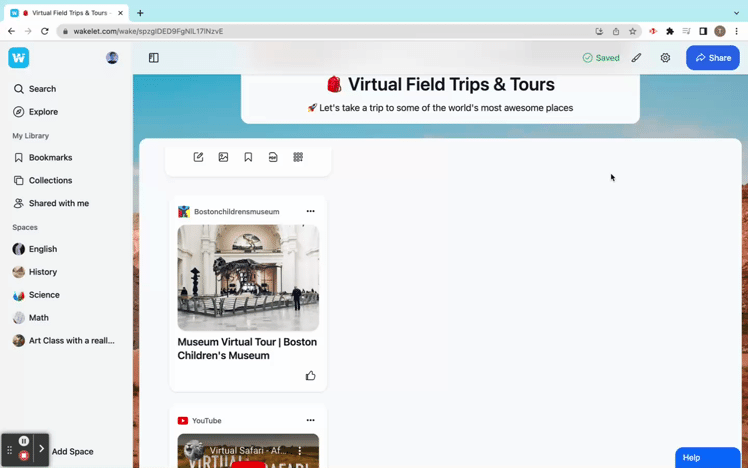Expand the recorder widget arrow
Screen dimensions: 748x468
coord(42,449)
